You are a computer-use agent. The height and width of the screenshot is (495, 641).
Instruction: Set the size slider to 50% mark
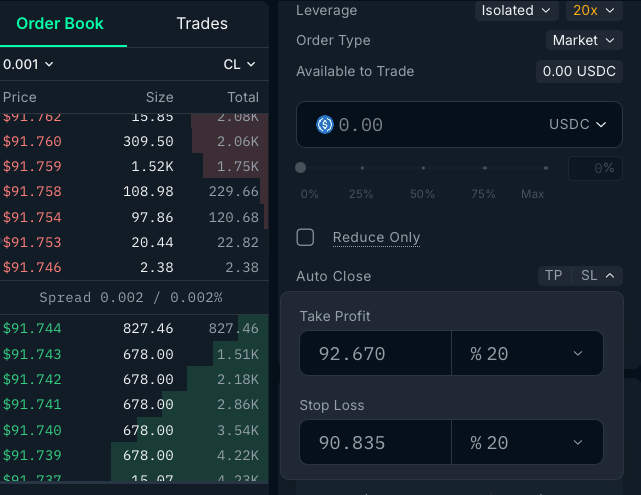point(423,168)
